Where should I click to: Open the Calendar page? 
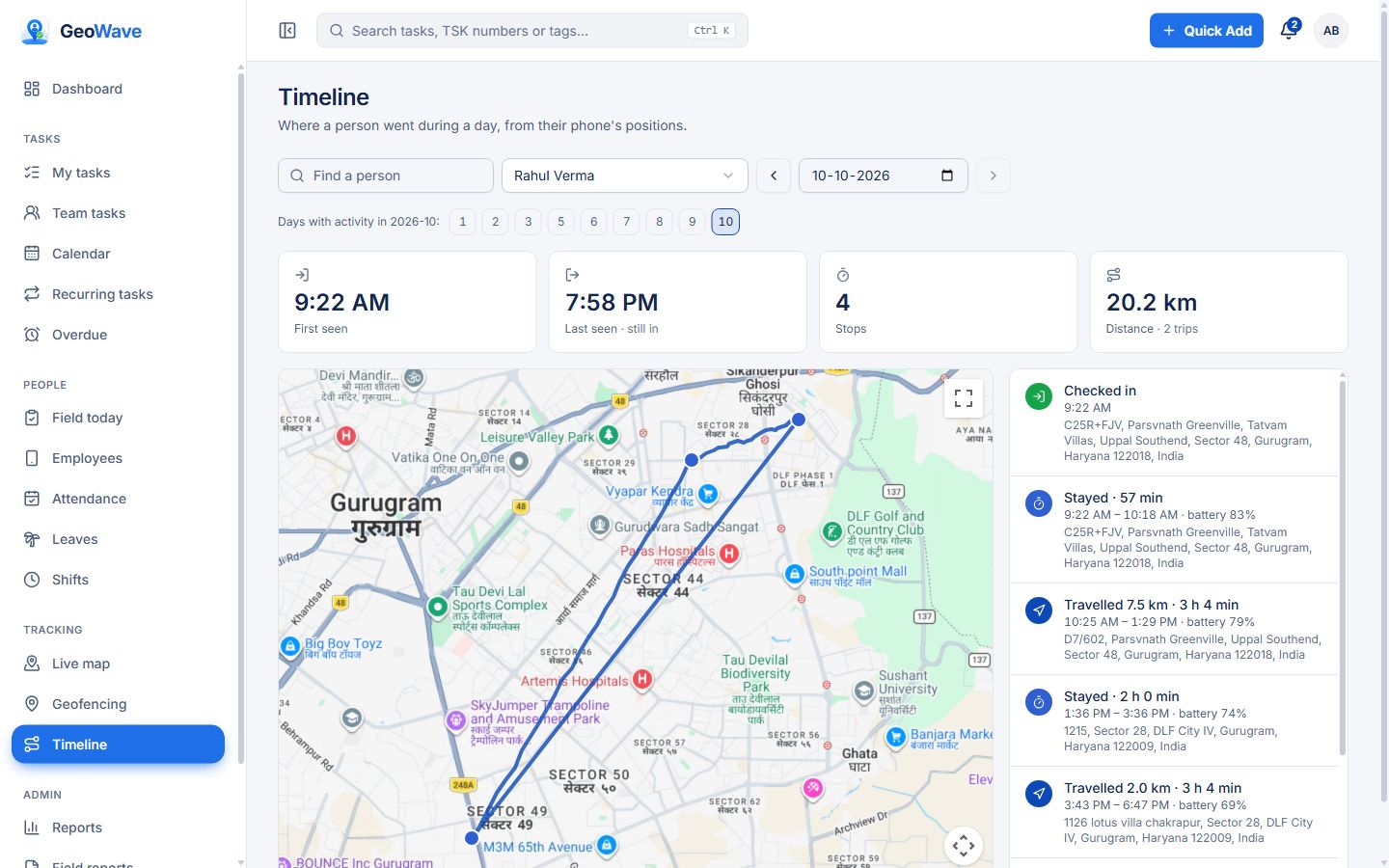click(118, 254)
